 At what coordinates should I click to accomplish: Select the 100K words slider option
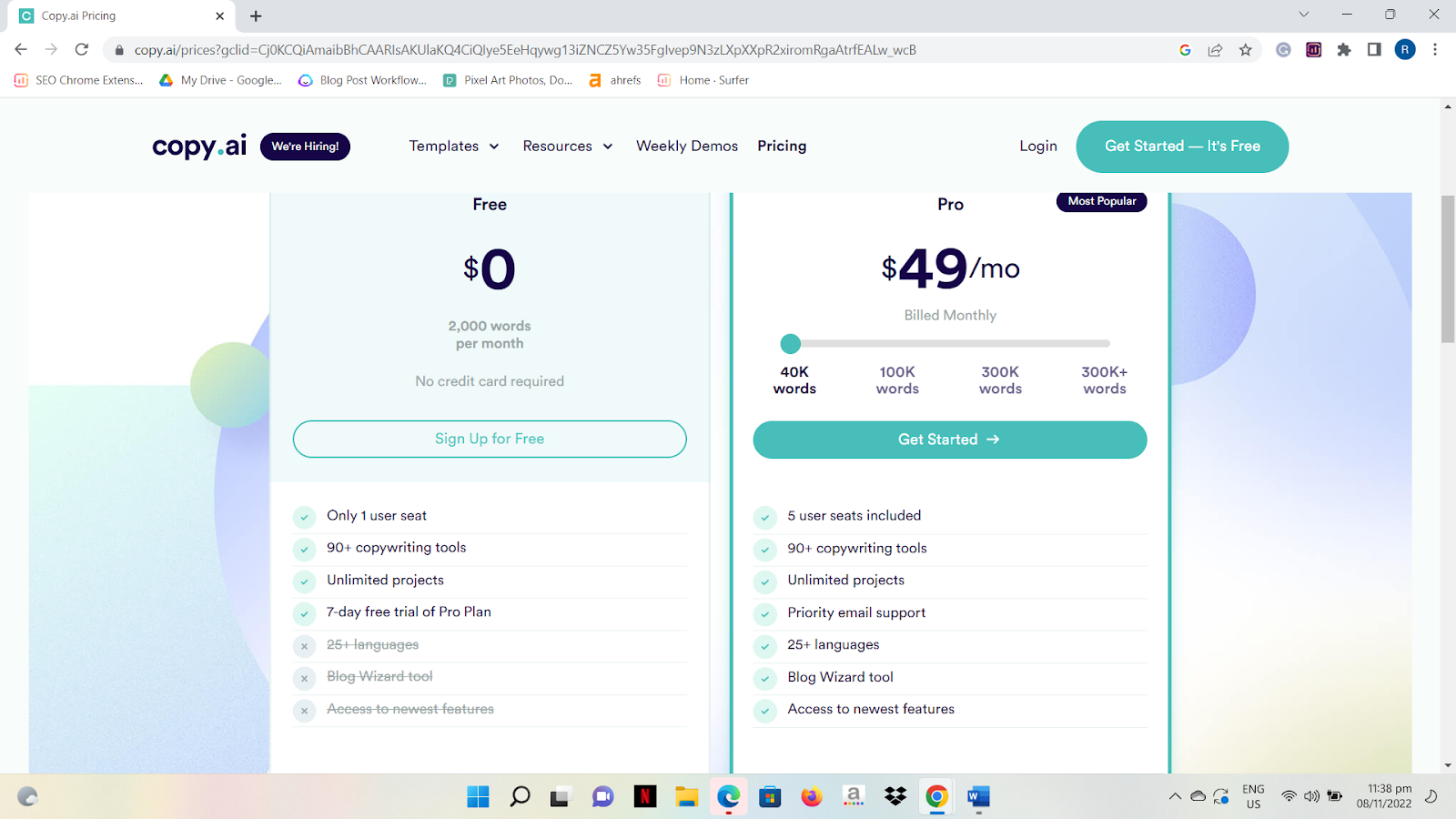897,380
